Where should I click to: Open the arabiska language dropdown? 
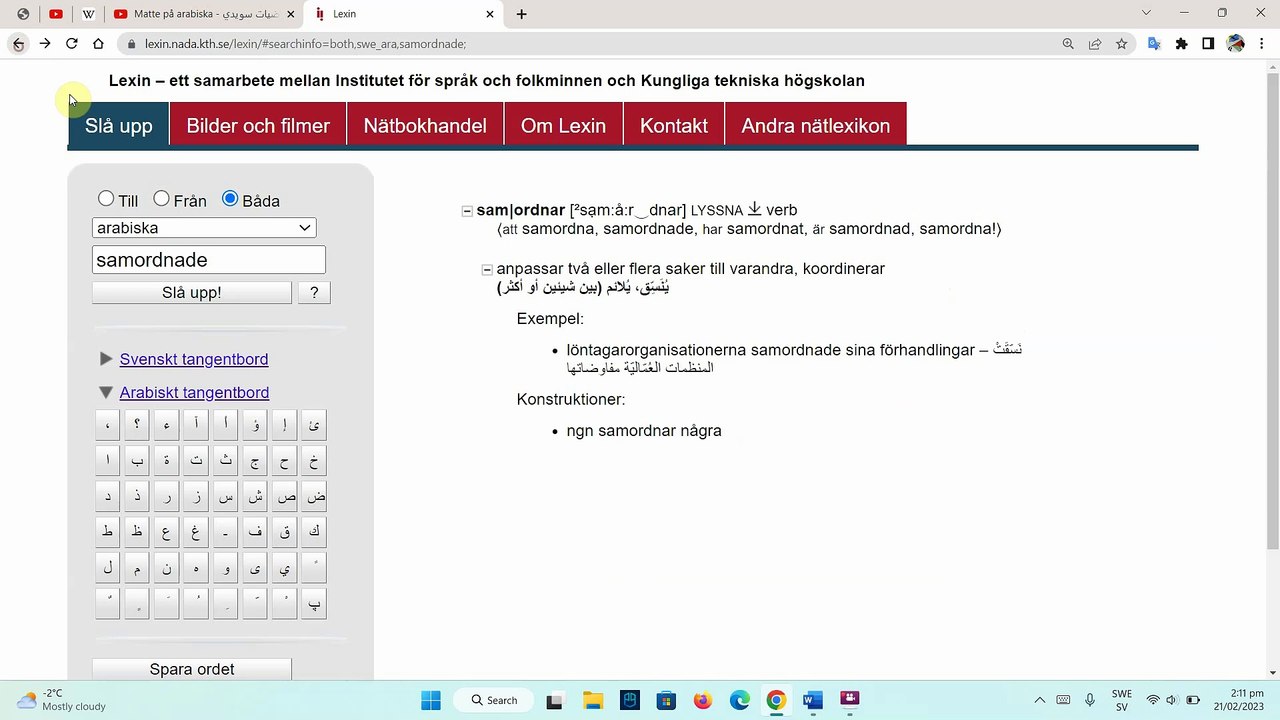[x=204, y=228]
